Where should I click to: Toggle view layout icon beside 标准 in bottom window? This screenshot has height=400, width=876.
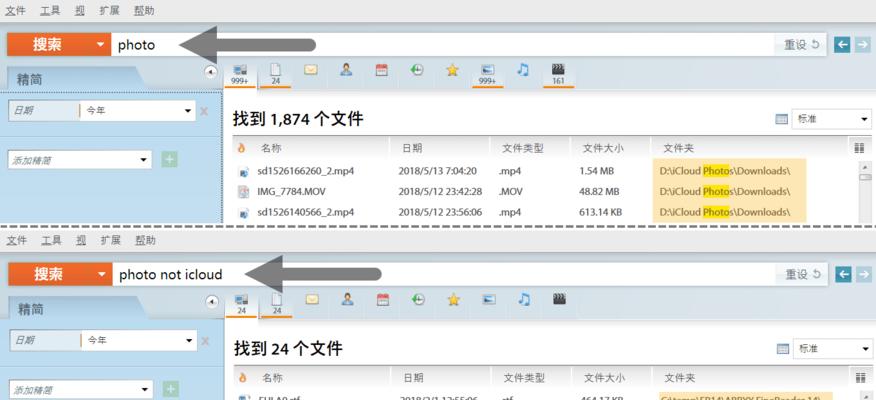783,349
